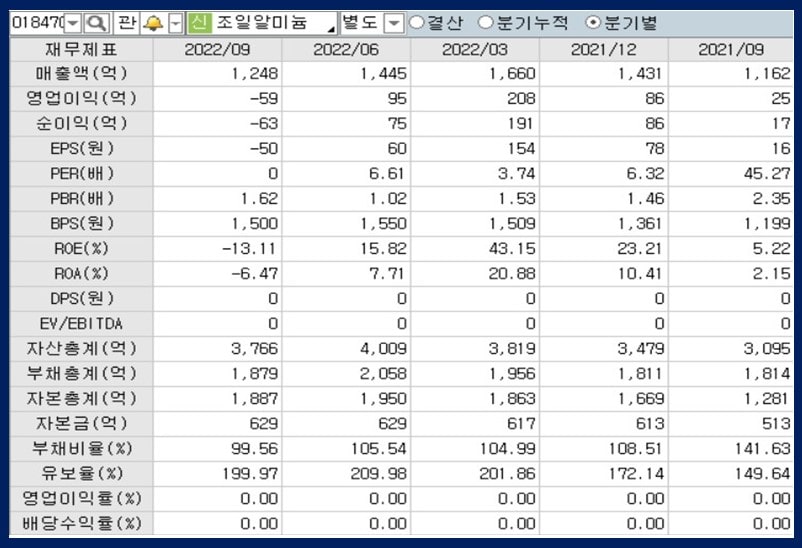Select the 분기누적 radio button
This screenshot has height=548, width=802.
(x=485, y=23)
